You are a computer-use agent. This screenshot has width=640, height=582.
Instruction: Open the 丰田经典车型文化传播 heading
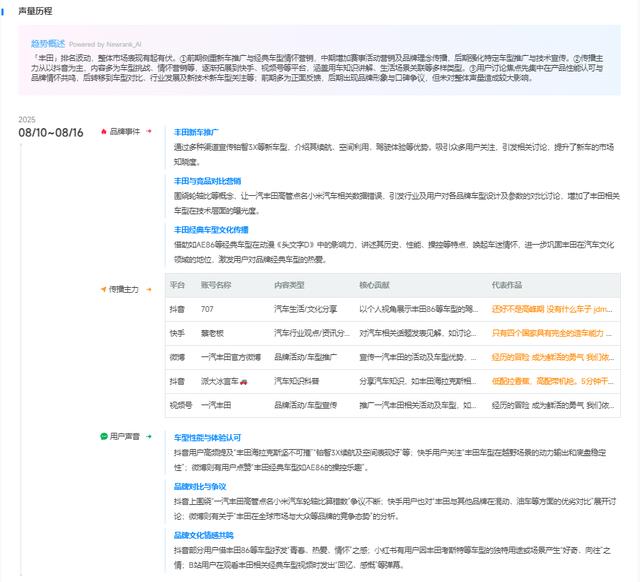[x=211, y=230]
